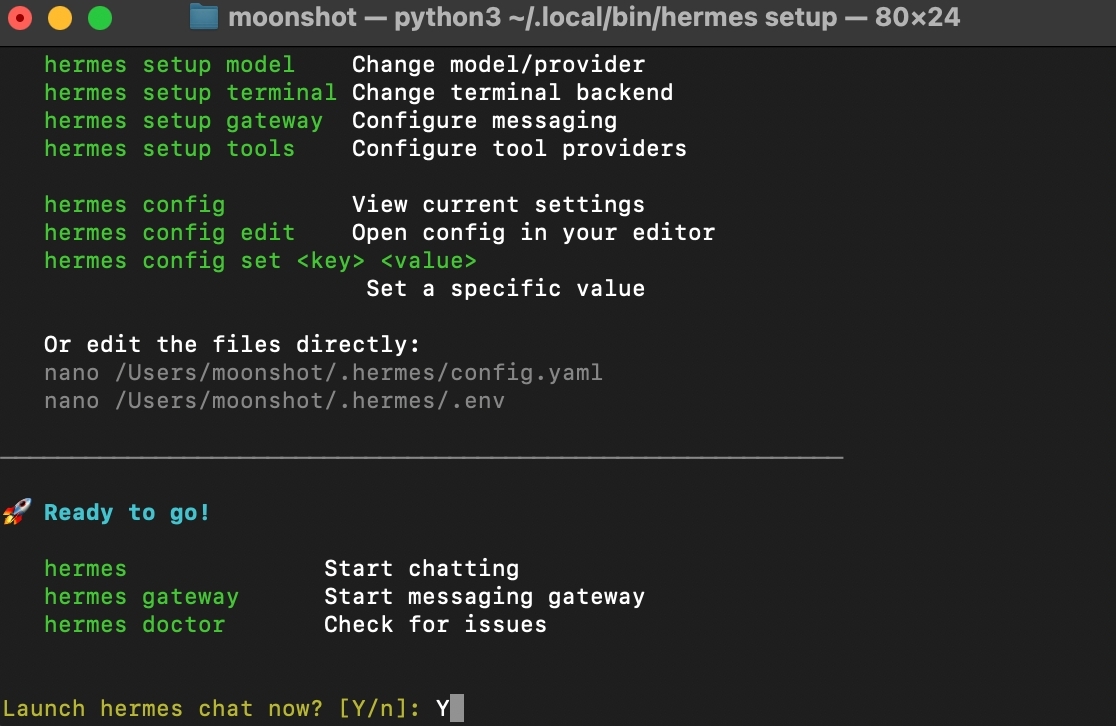Click the yellow minimize window button
Screen dimensions: 1116x726
coord(60,18)
